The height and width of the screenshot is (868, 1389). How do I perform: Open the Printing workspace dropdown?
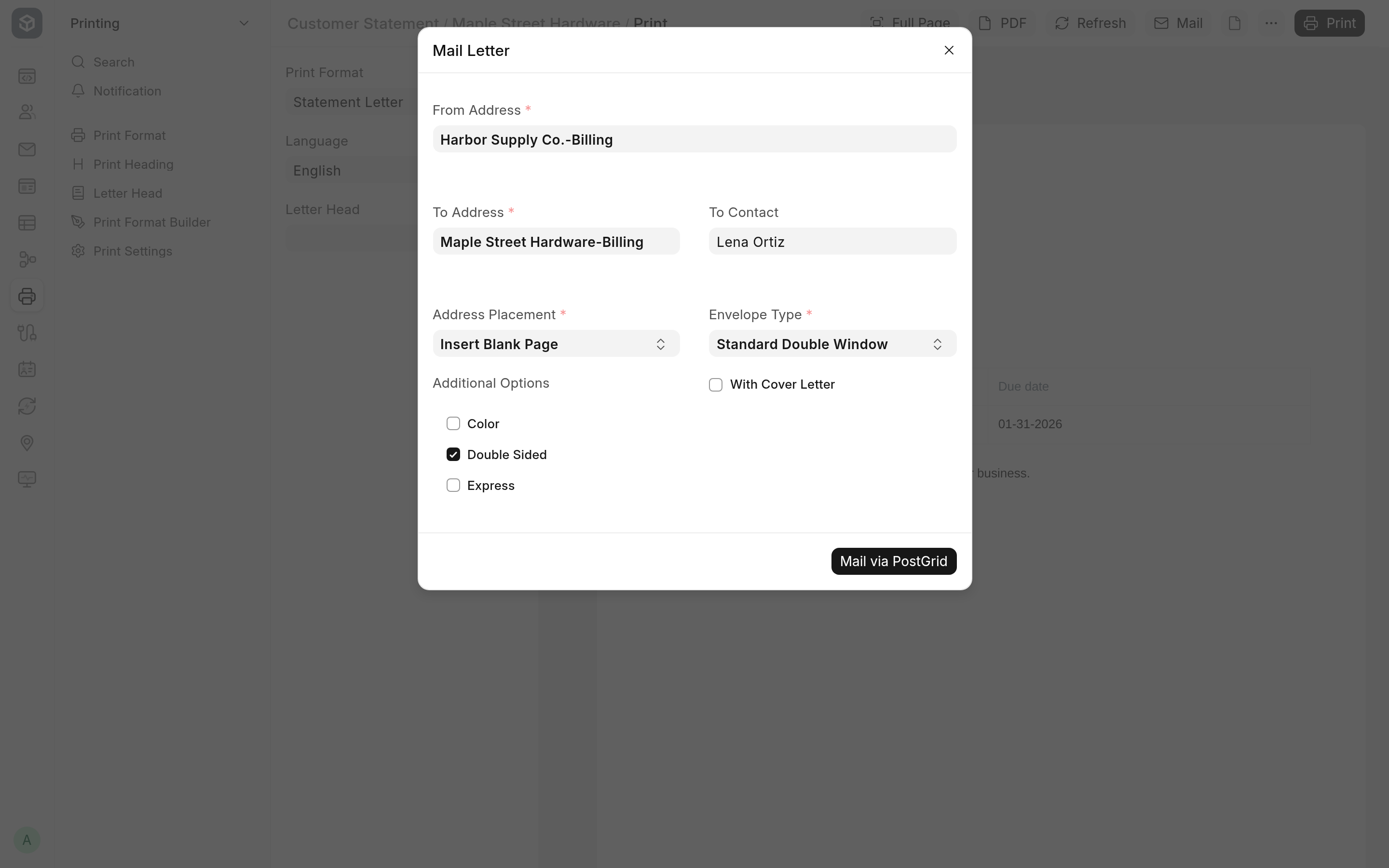click(160, 24)
